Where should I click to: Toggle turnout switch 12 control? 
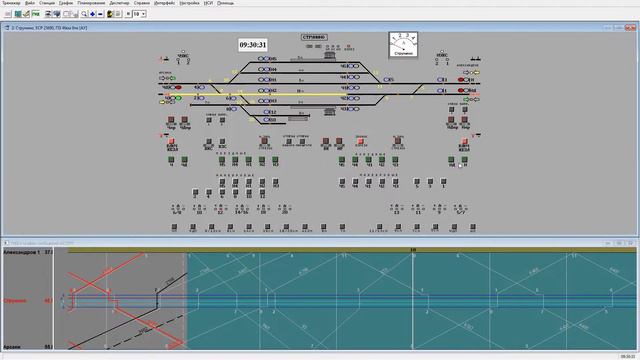(220, 209)
